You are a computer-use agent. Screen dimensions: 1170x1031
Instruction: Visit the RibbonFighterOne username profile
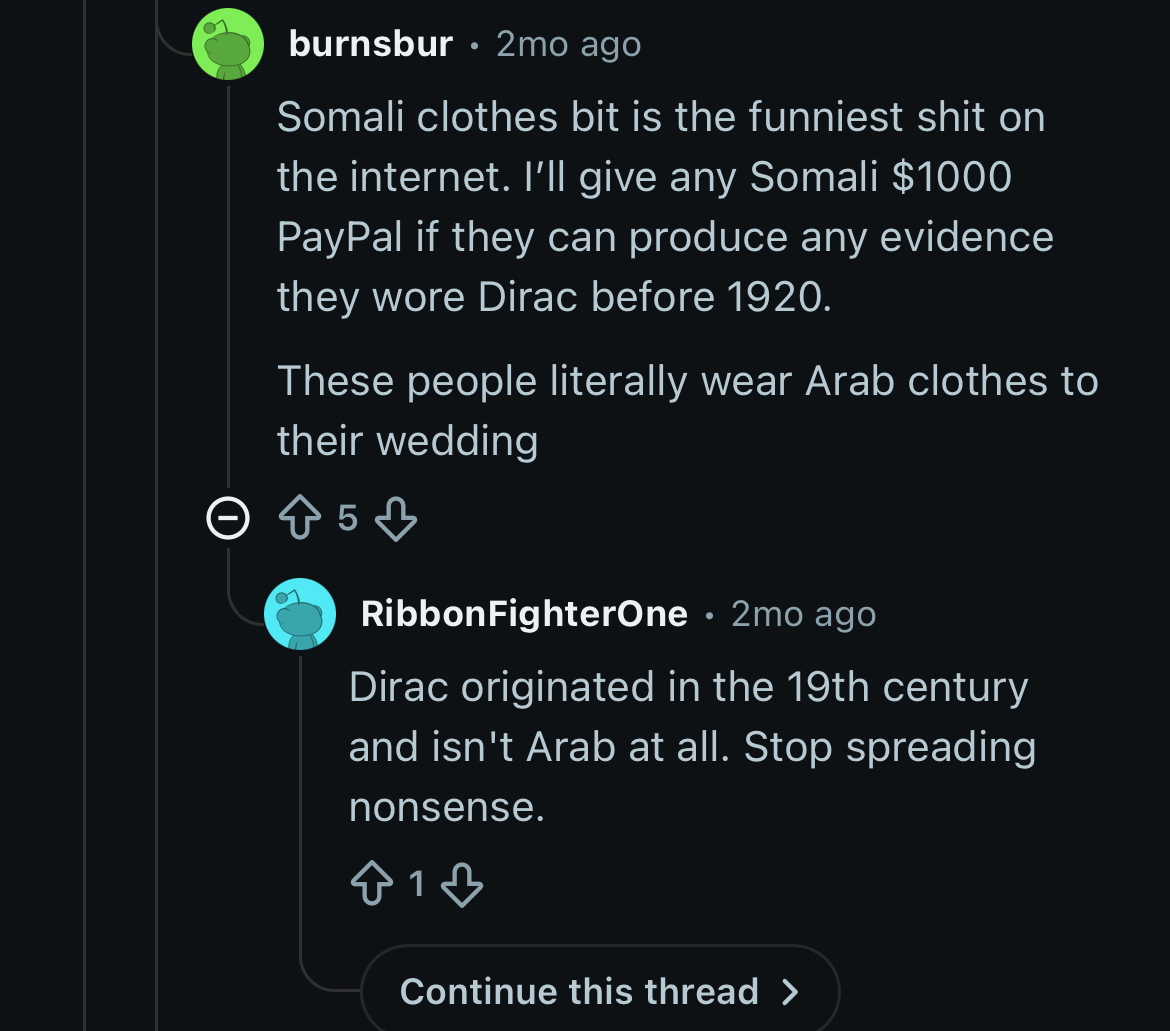(x=524, y=613)
